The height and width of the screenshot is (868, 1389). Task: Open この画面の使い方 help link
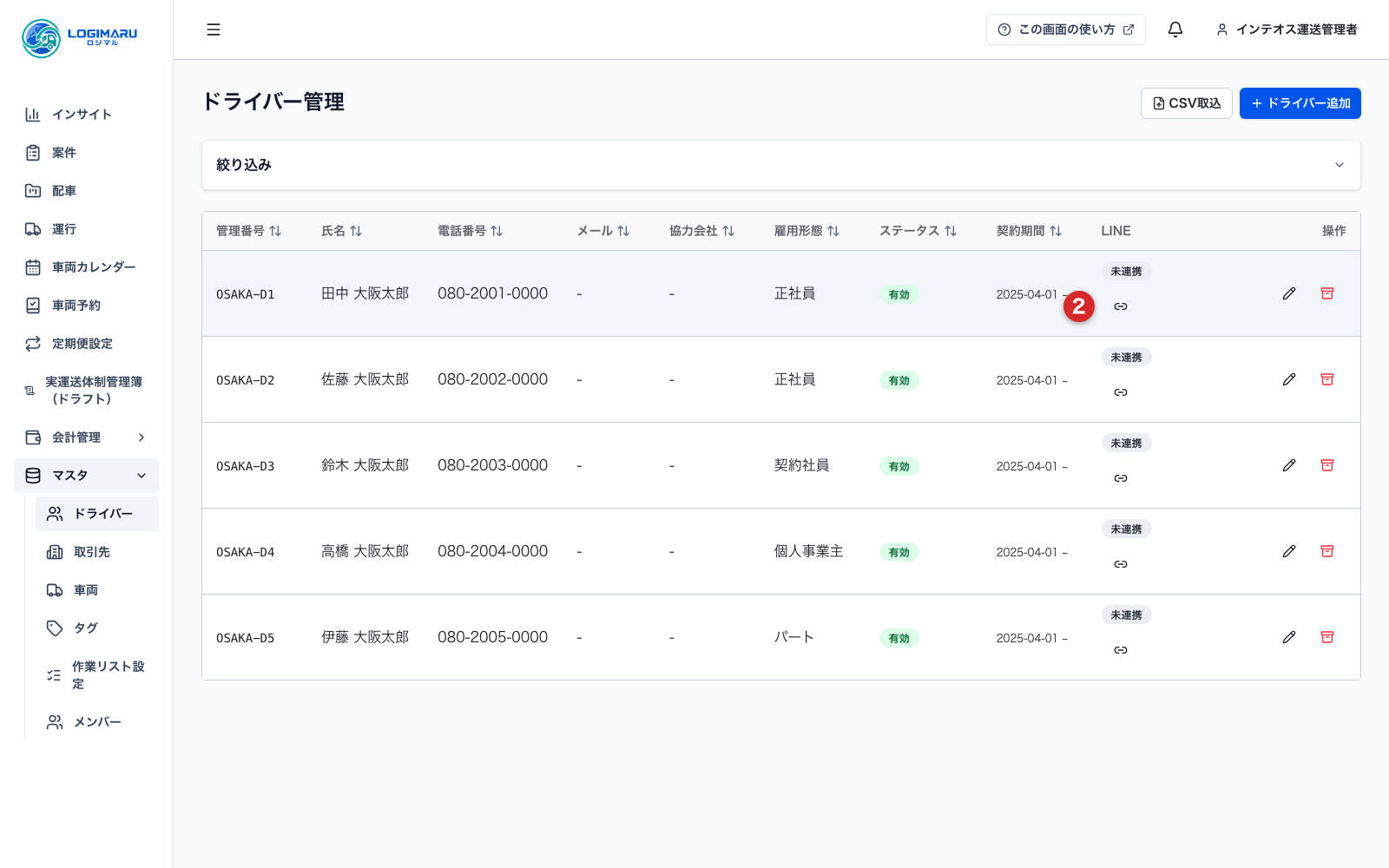(1066, 30)
